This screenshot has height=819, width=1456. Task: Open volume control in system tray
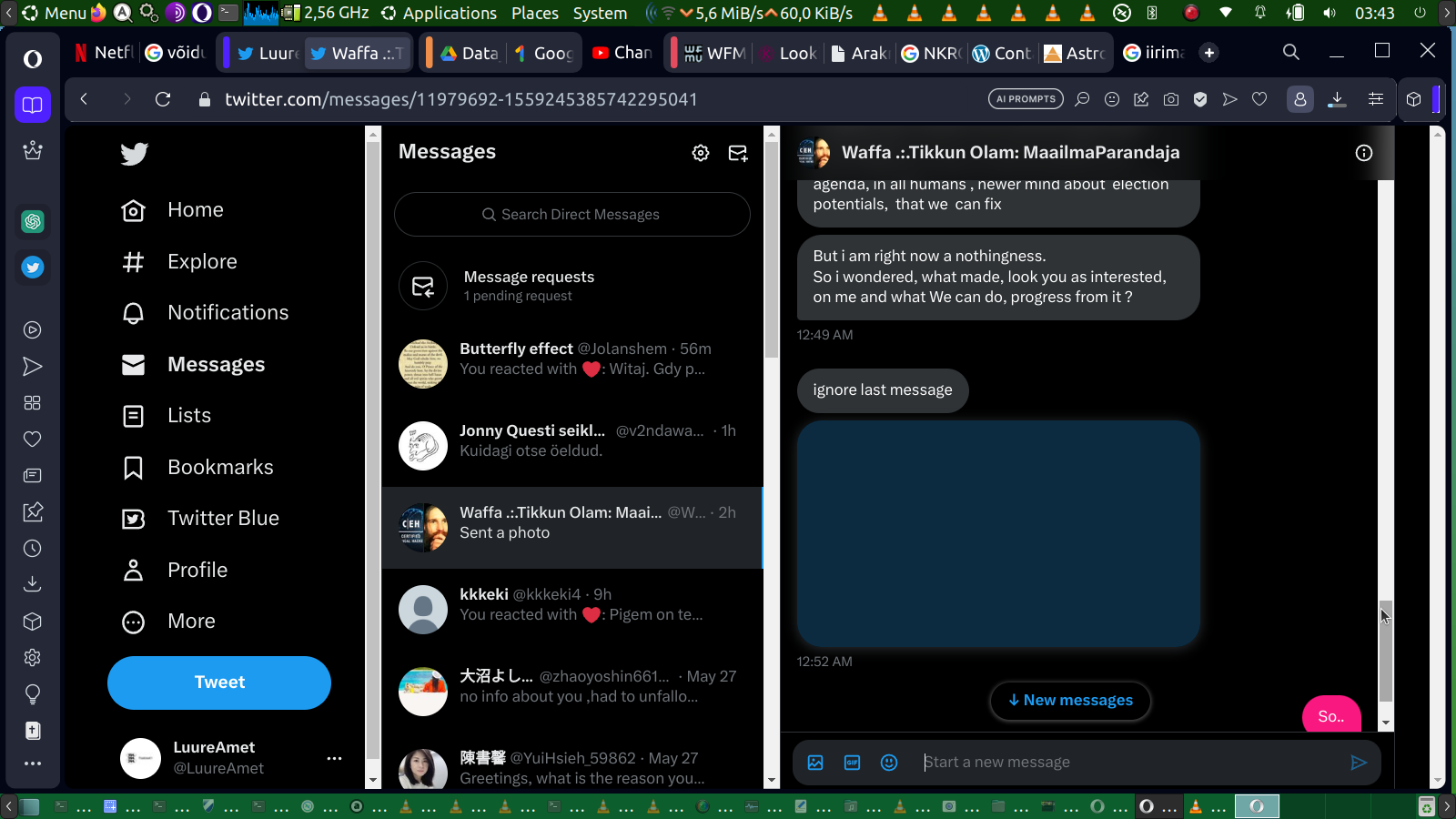[1330, 13]
